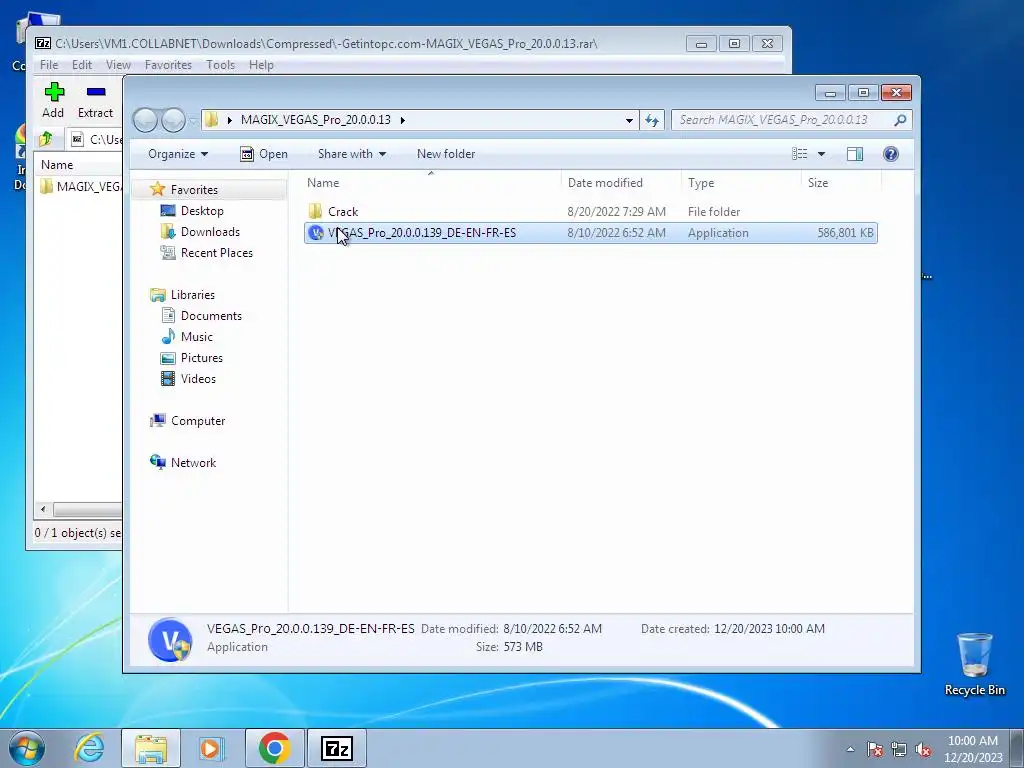Open the Windows Start menu
This screenshot has width=1024, height=768.
[x=27, y=748]
